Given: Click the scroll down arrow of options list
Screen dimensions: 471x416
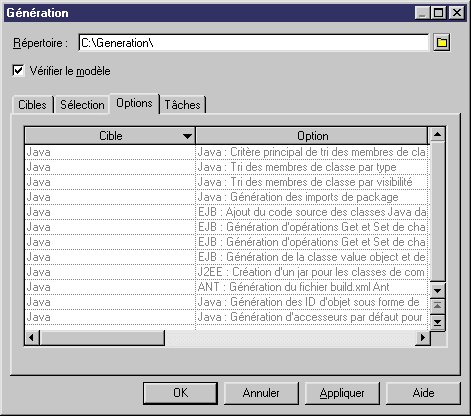Looking at the screenshot, I should point(437,291).
